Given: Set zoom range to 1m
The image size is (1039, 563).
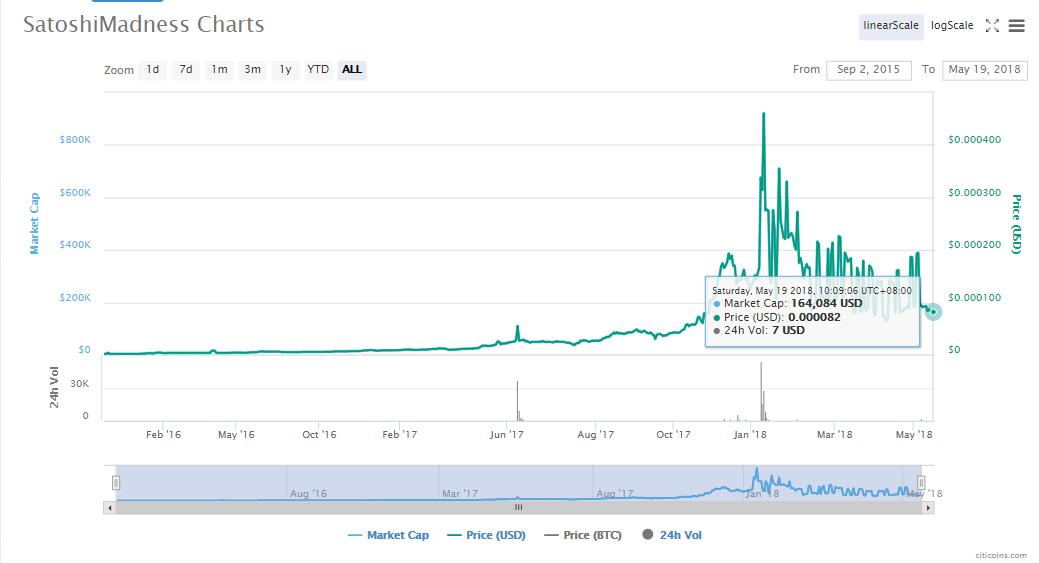Looking at the screenshot, I should (x=219, y=70).
